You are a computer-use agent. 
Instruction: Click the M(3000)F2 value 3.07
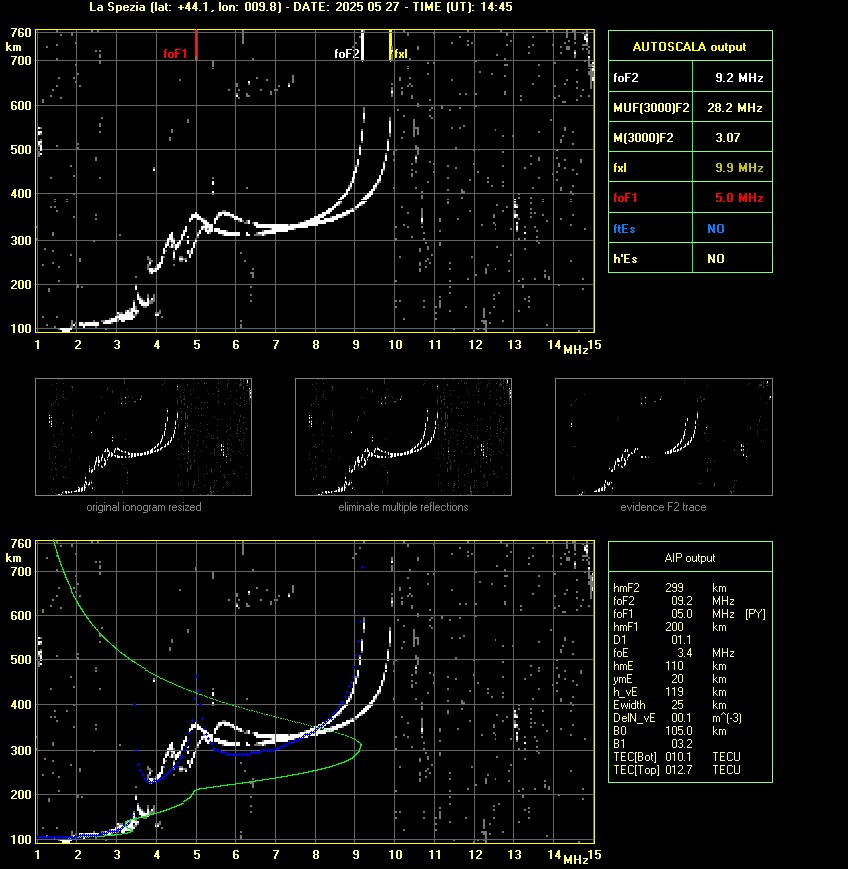tap(727, 137)
